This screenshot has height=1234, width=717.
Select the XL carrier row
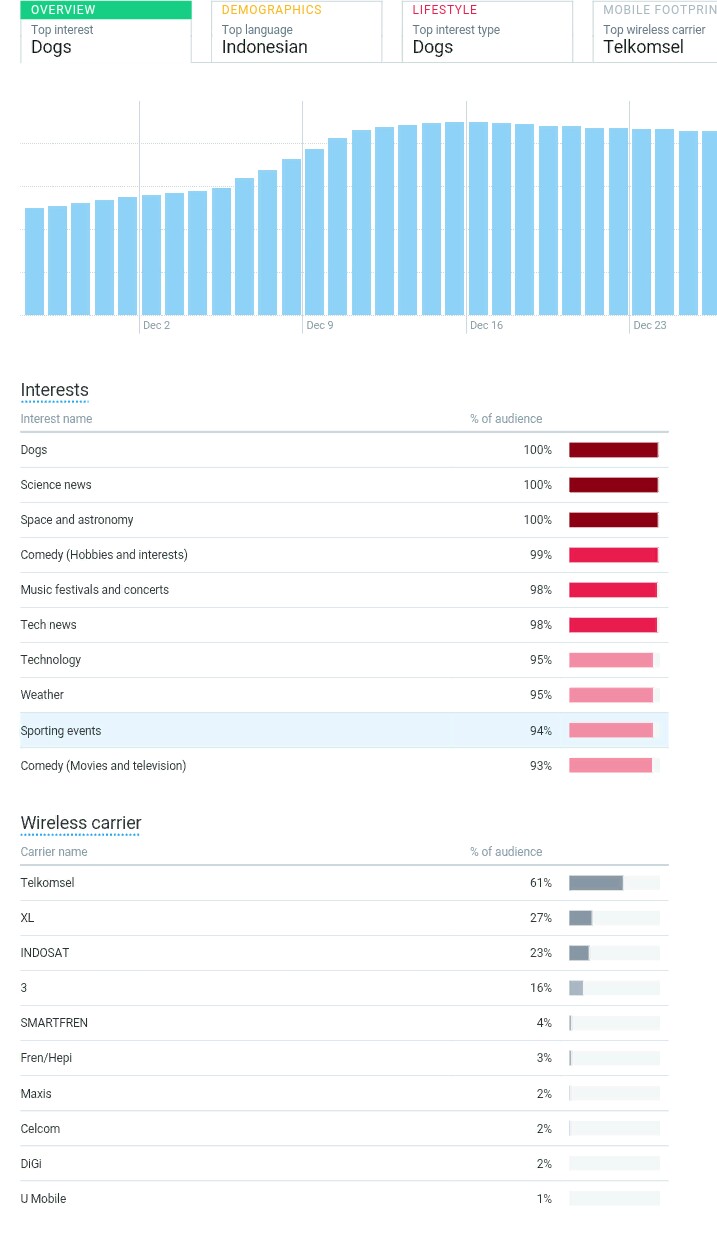coord(344,918)
